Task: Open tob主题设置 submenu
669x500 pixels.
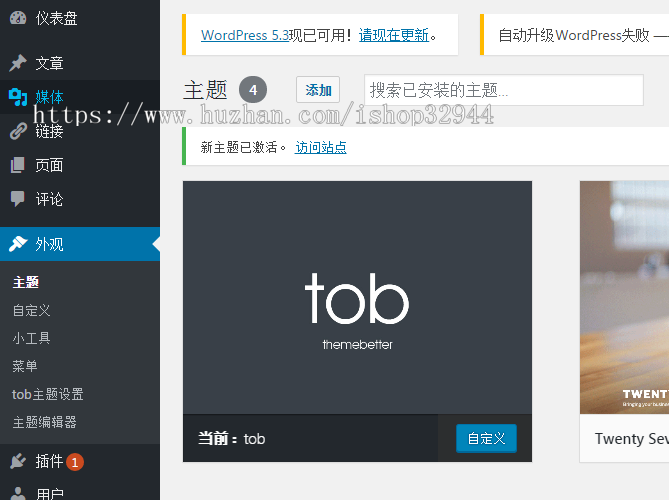Action: pos(48,394)
